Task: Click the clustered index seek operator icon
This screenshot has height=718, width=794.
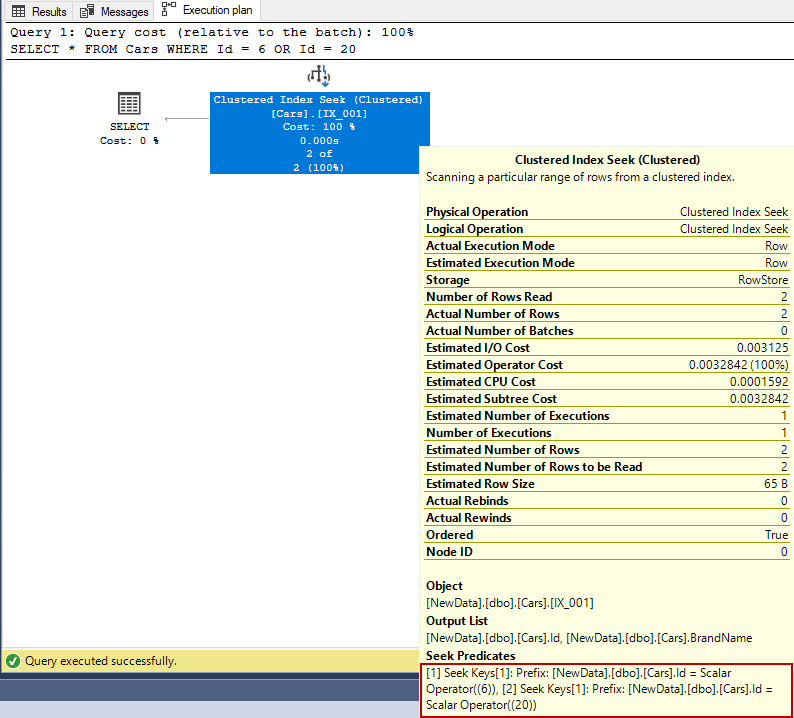Action: 319,76
